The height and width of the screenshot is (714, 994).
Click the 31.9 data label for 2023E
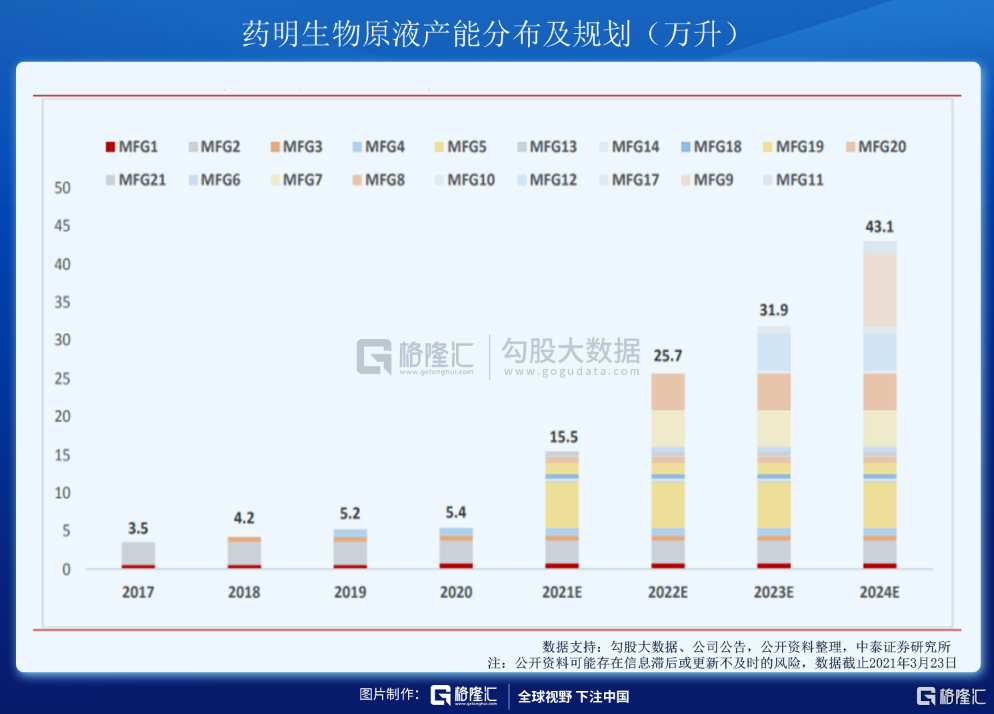(x=774, y=310)
